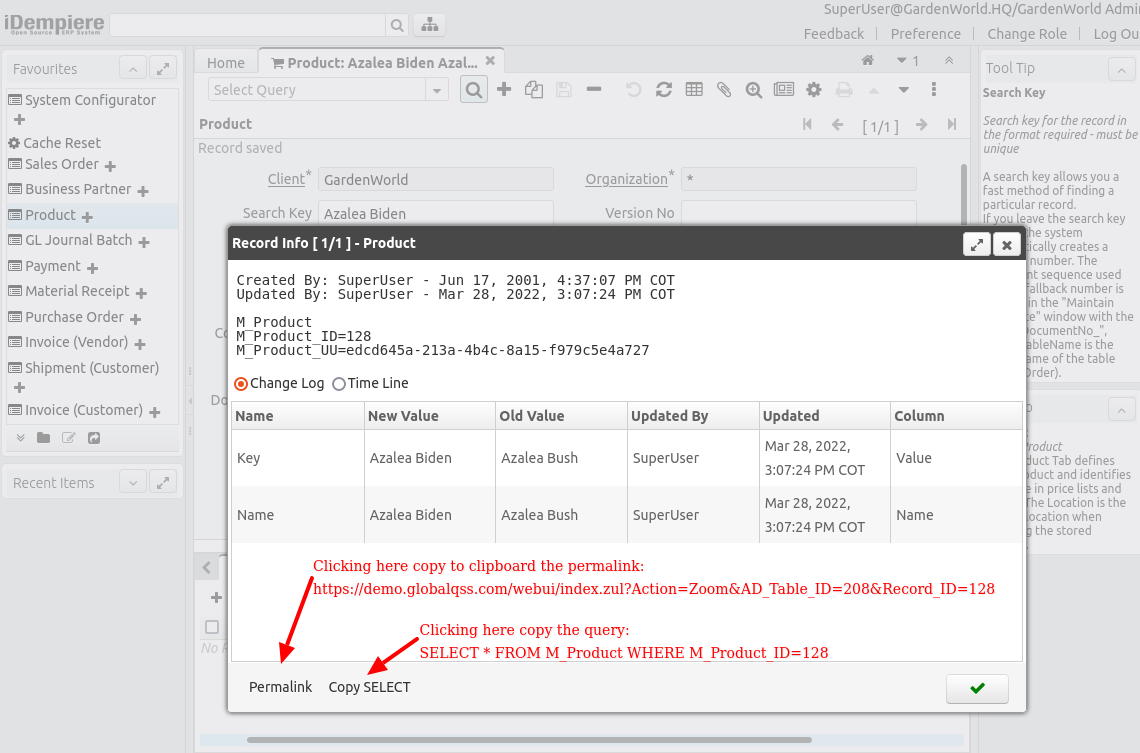
Task: Click the global search input field
Action: click(247, 25)
